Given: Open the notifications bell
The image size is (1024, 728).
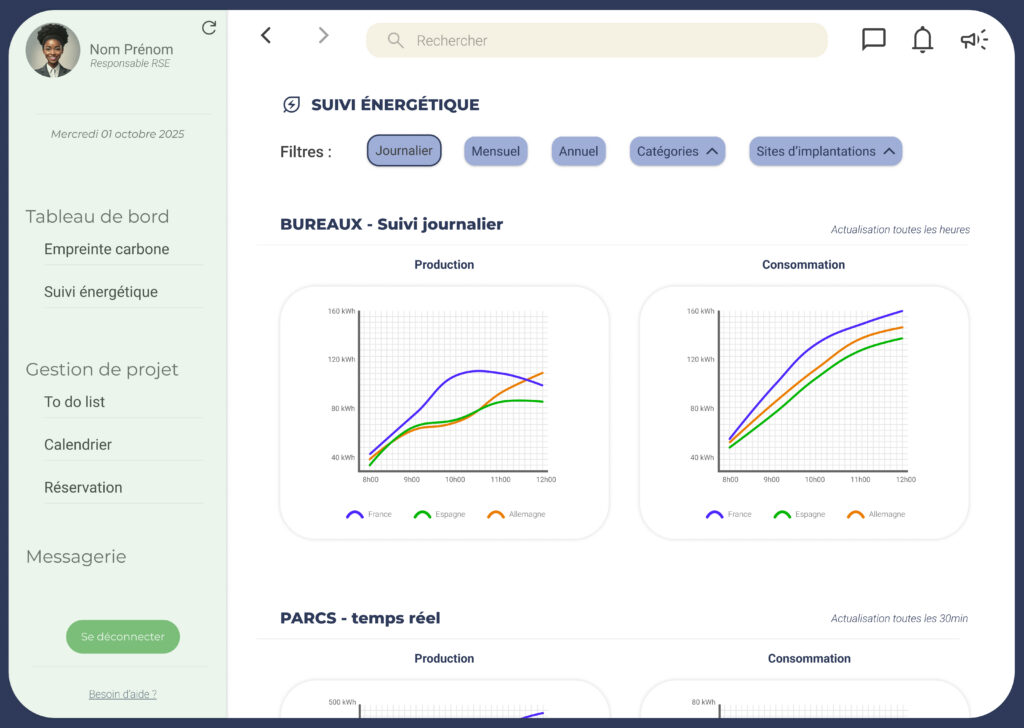Looking at the screenshot, I should pos(922,40).
